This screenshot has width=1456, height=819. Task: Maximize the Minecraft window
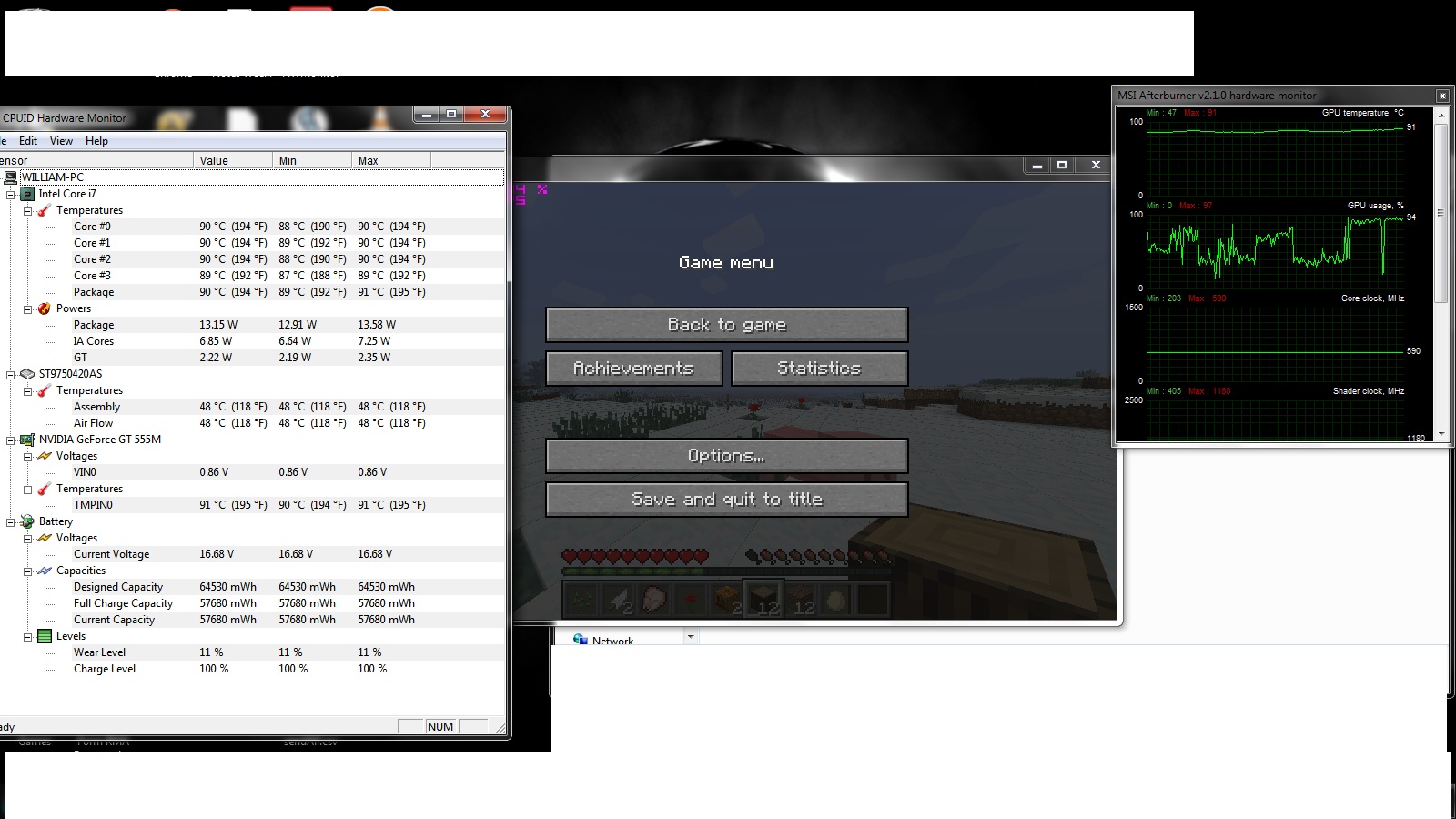tap(1062, 165)
